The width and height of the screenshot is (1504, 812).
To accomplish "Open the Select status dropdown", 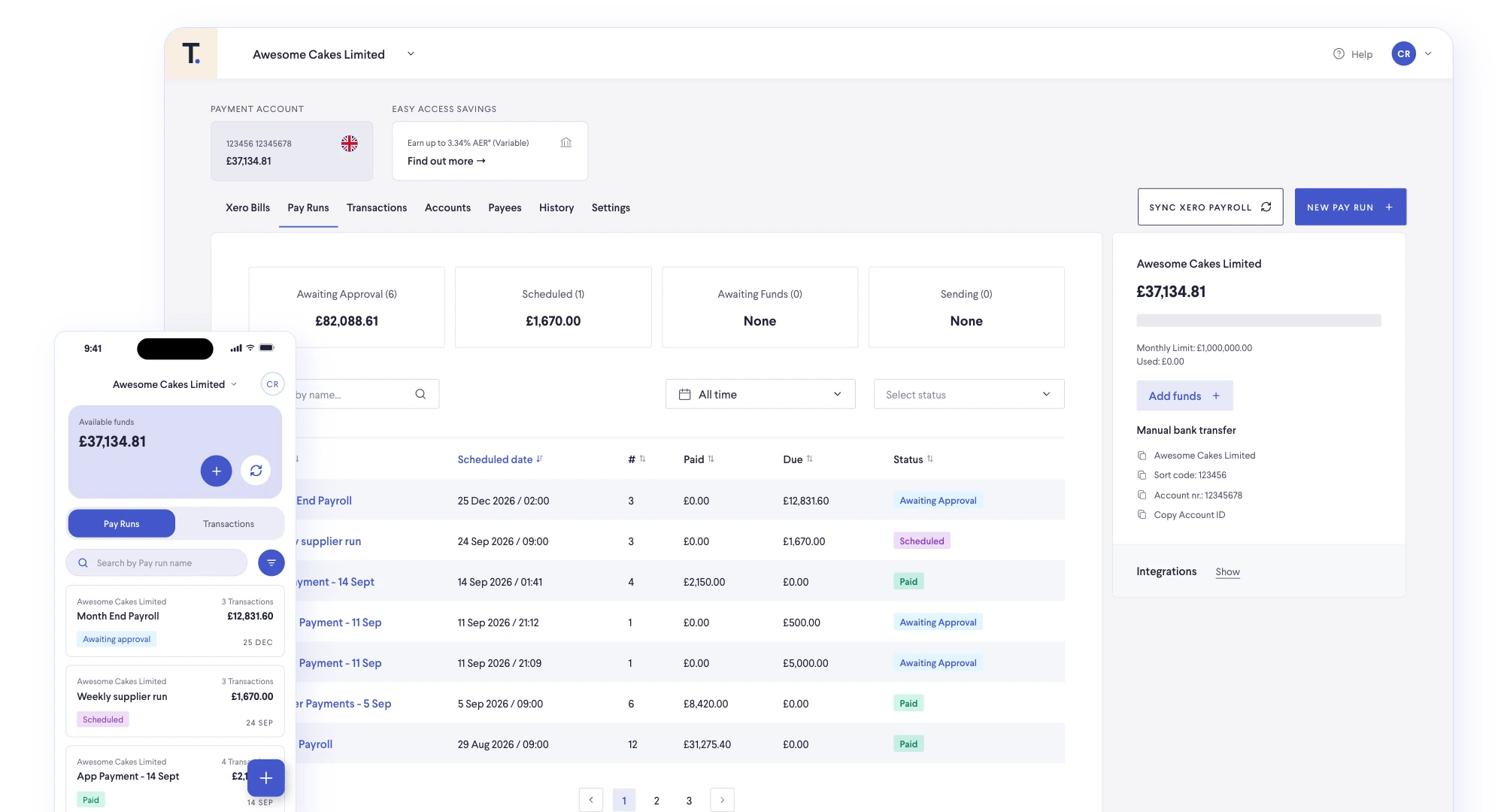I will point(969,394).
